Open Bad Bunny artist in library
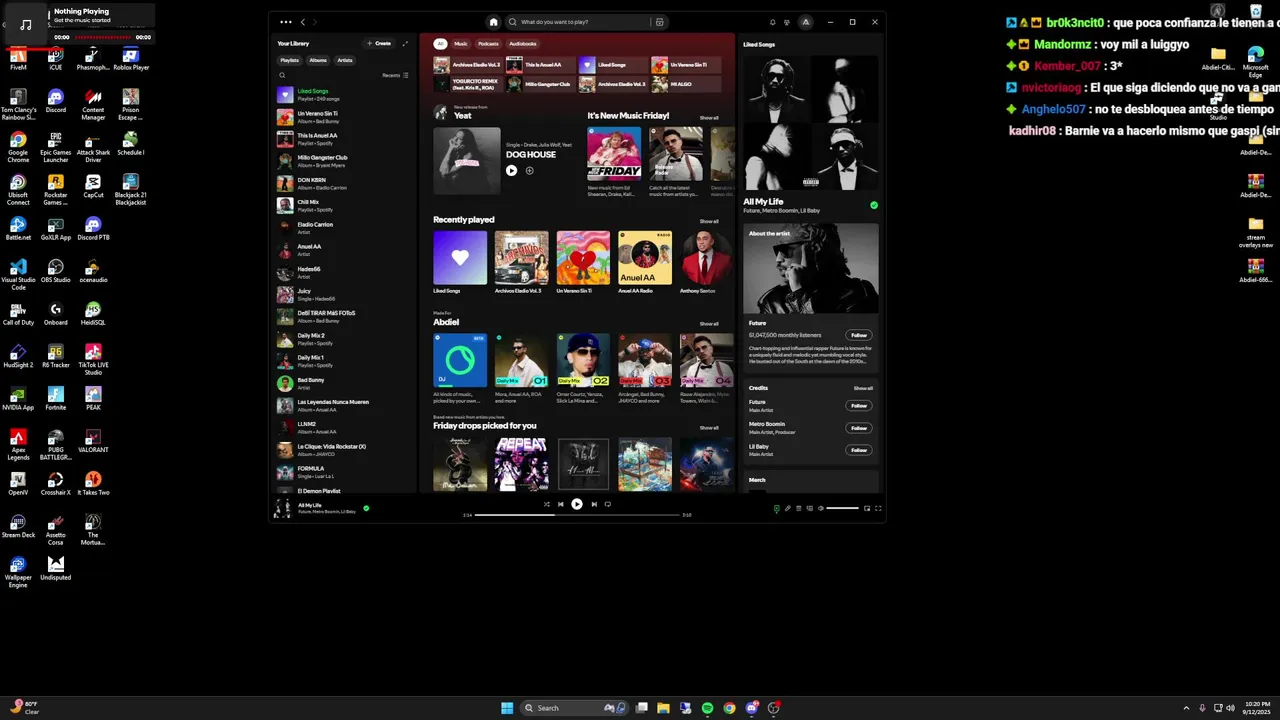The image size is (1280, 720). point(345,383)
